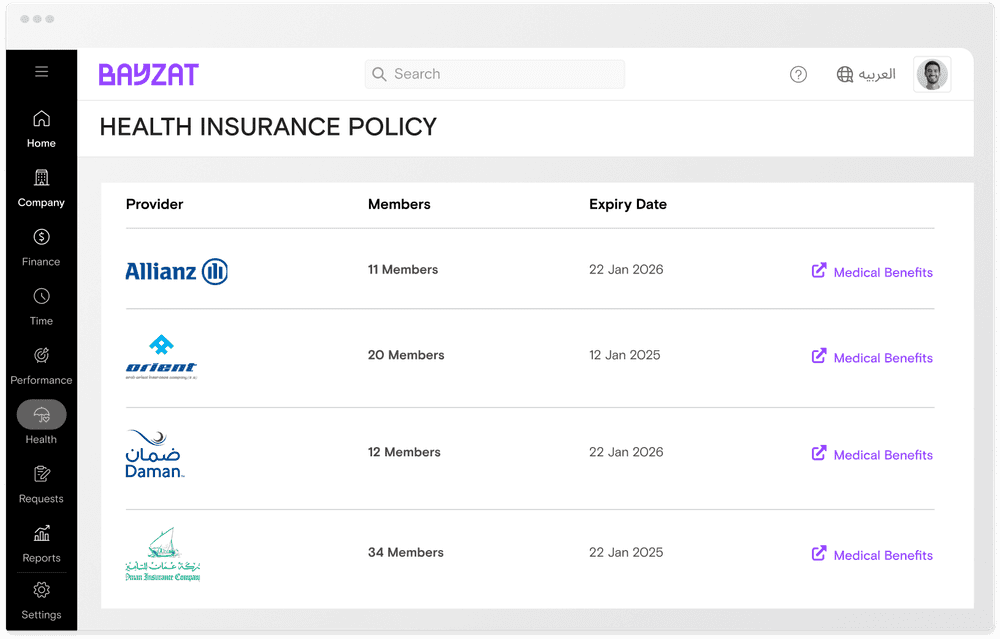Screen dimensions: 1000x639
Task: Open the Settings gear icon
Action: click(41, 591)
